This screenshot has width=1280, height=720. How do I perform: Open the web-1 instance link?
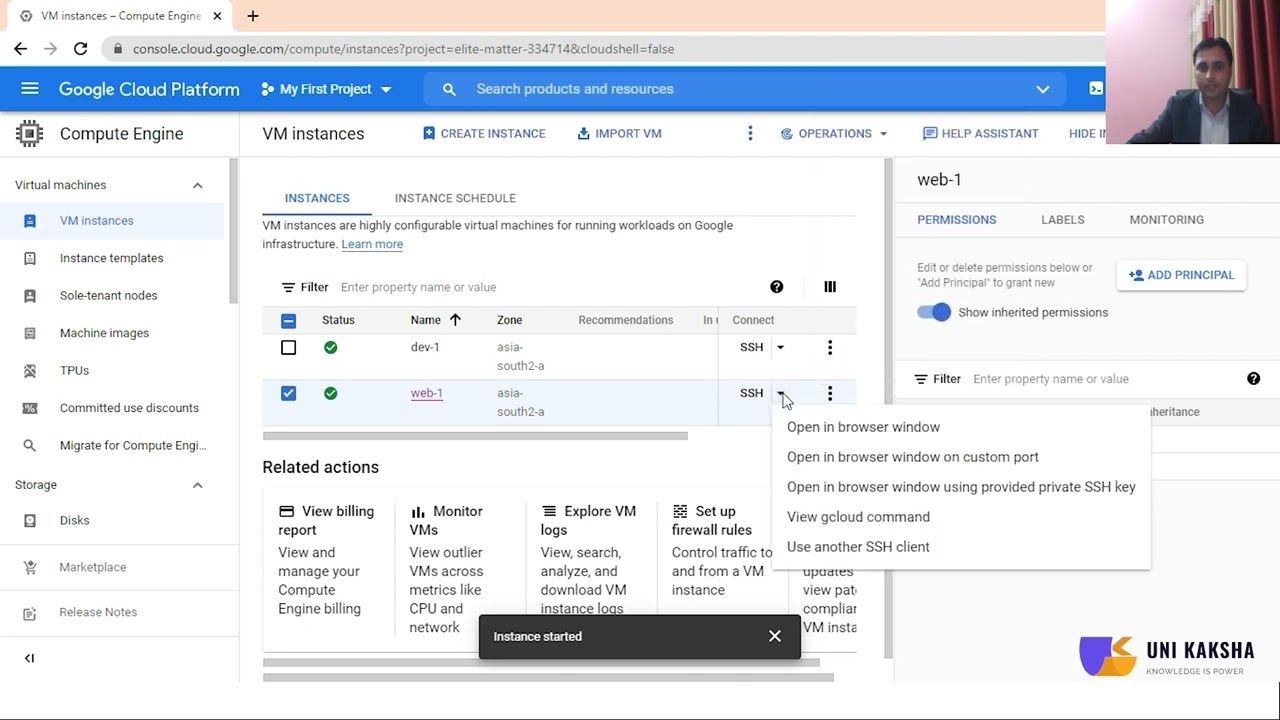pyautogui.click(x=426, y=393)
